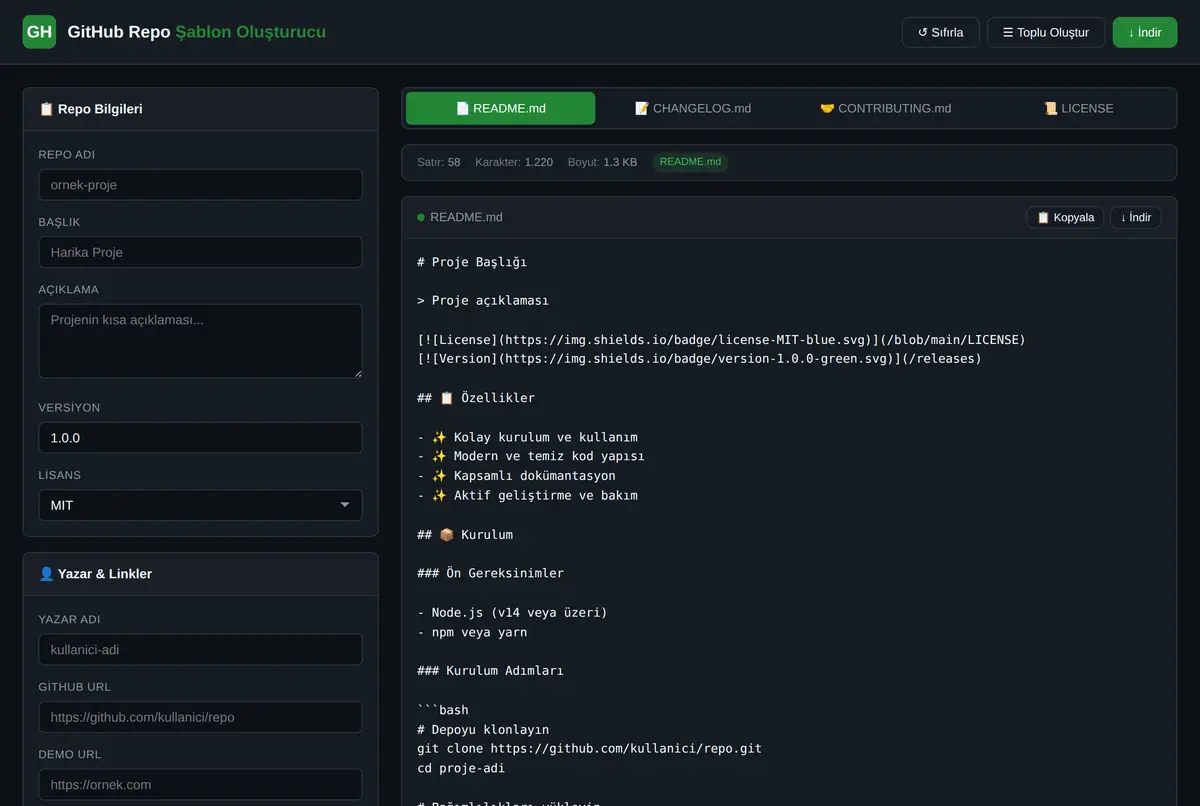Switch to the LICENSE tab
This screenshot has height=806, width=1200.
point(1078,108)
